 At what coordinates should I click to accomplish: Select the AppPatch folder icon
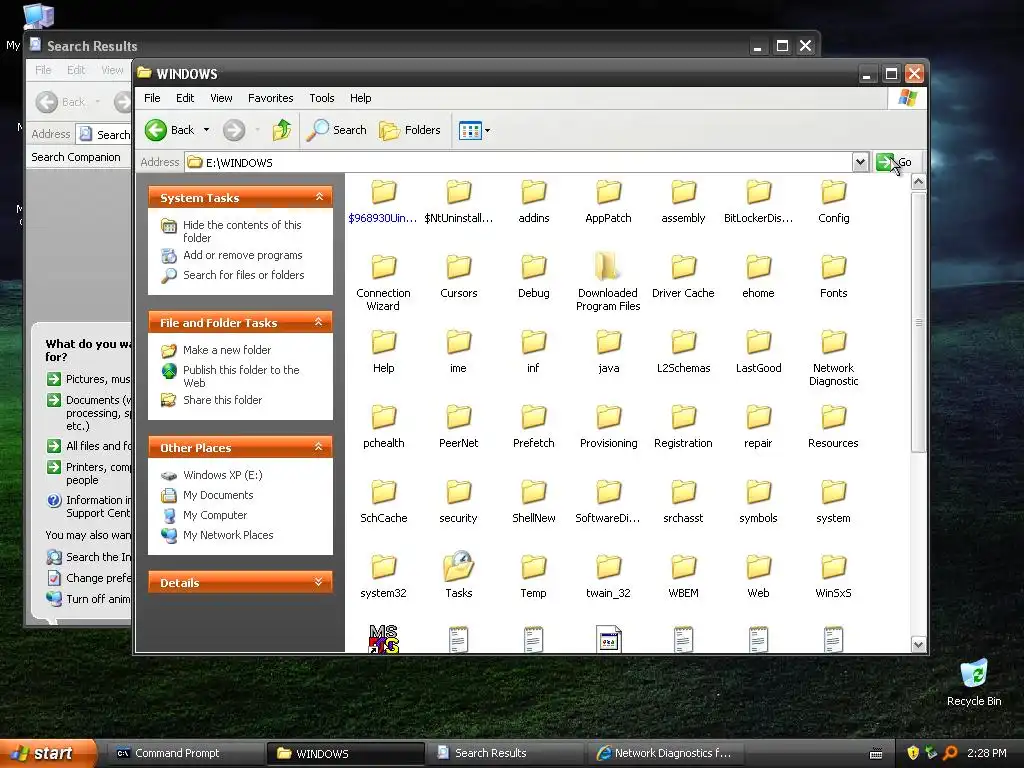(x=608, y=192)
